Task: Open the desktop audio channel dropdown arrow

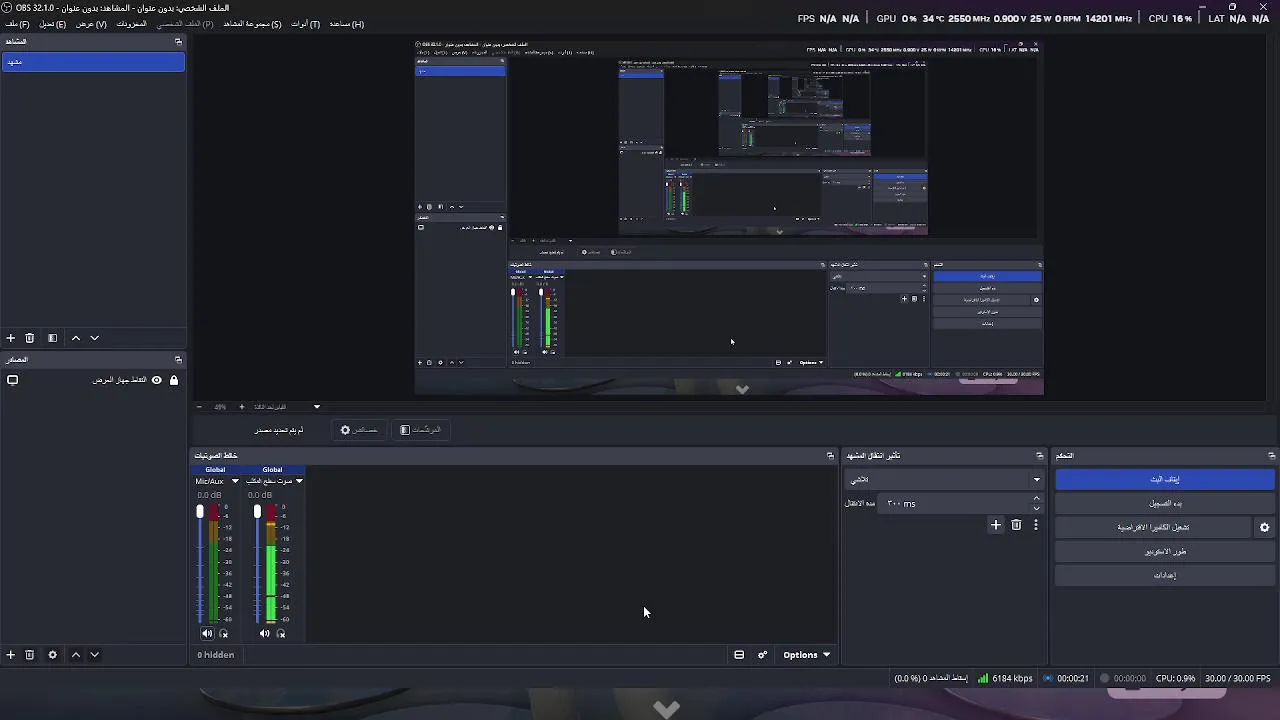Action: point(298,481)
